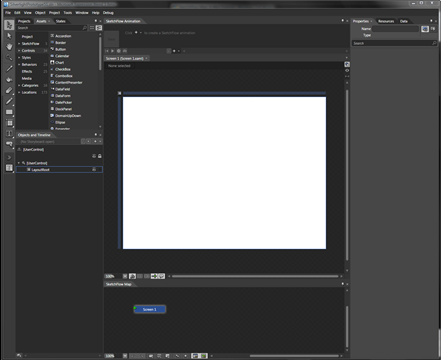Expand the Styles assets category
Viewport: 441px width, 360px height.
(19, 58)
